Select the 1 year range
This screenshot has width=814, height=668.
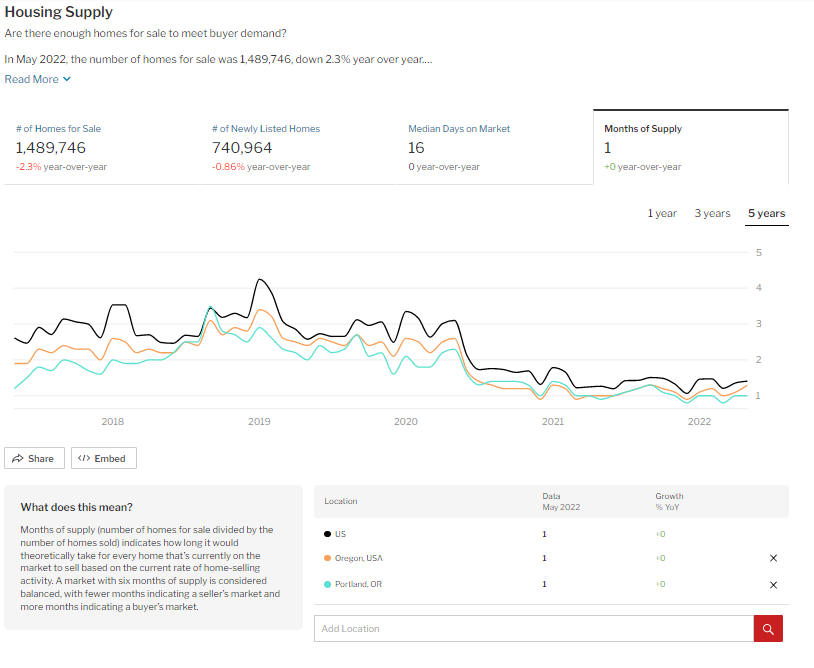pyautogui.click(x=662, y=213)
